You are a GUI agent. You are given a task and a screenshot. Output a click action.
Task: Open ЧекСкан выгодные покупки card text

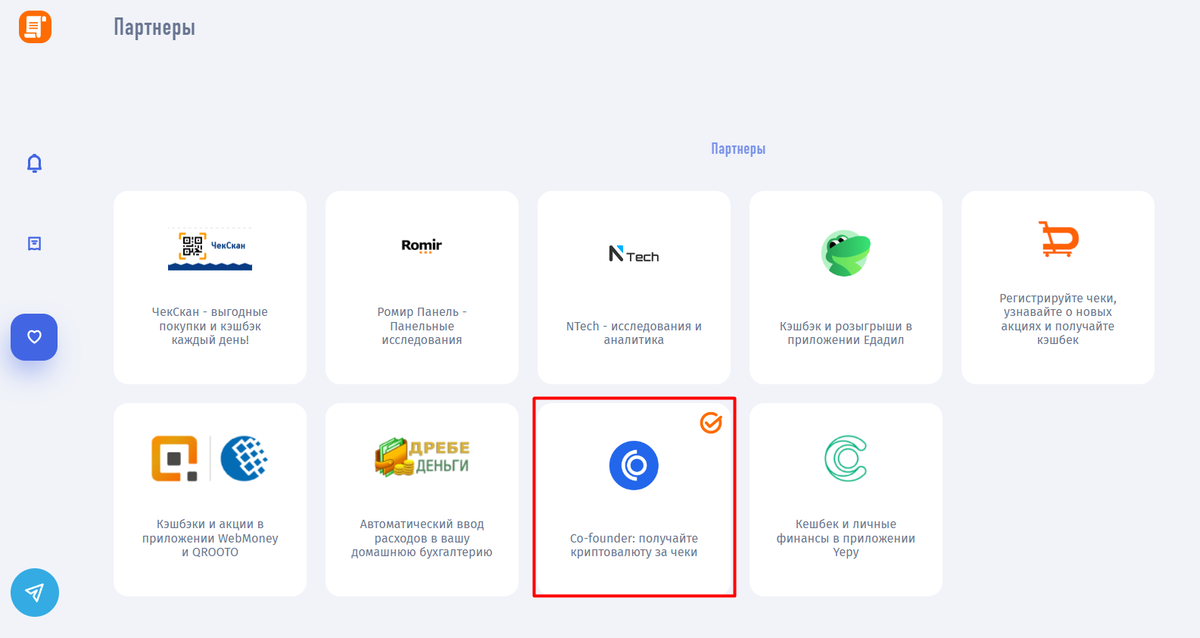point(210,326)
